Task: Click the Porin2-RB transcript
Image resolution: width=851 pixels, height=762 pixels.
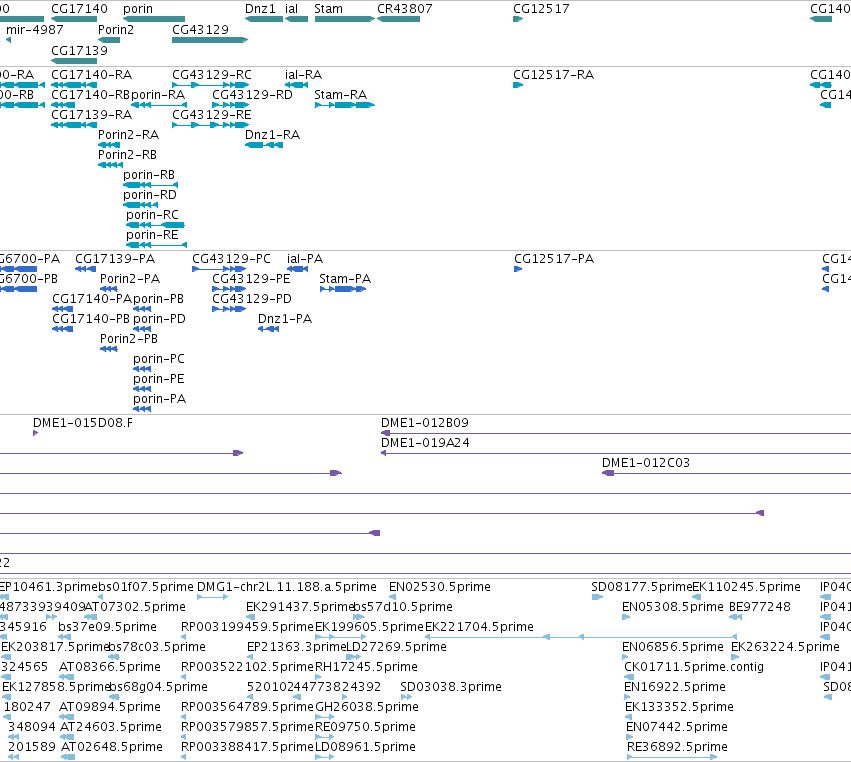Action: pyautogui.click(x=110, y=165)
